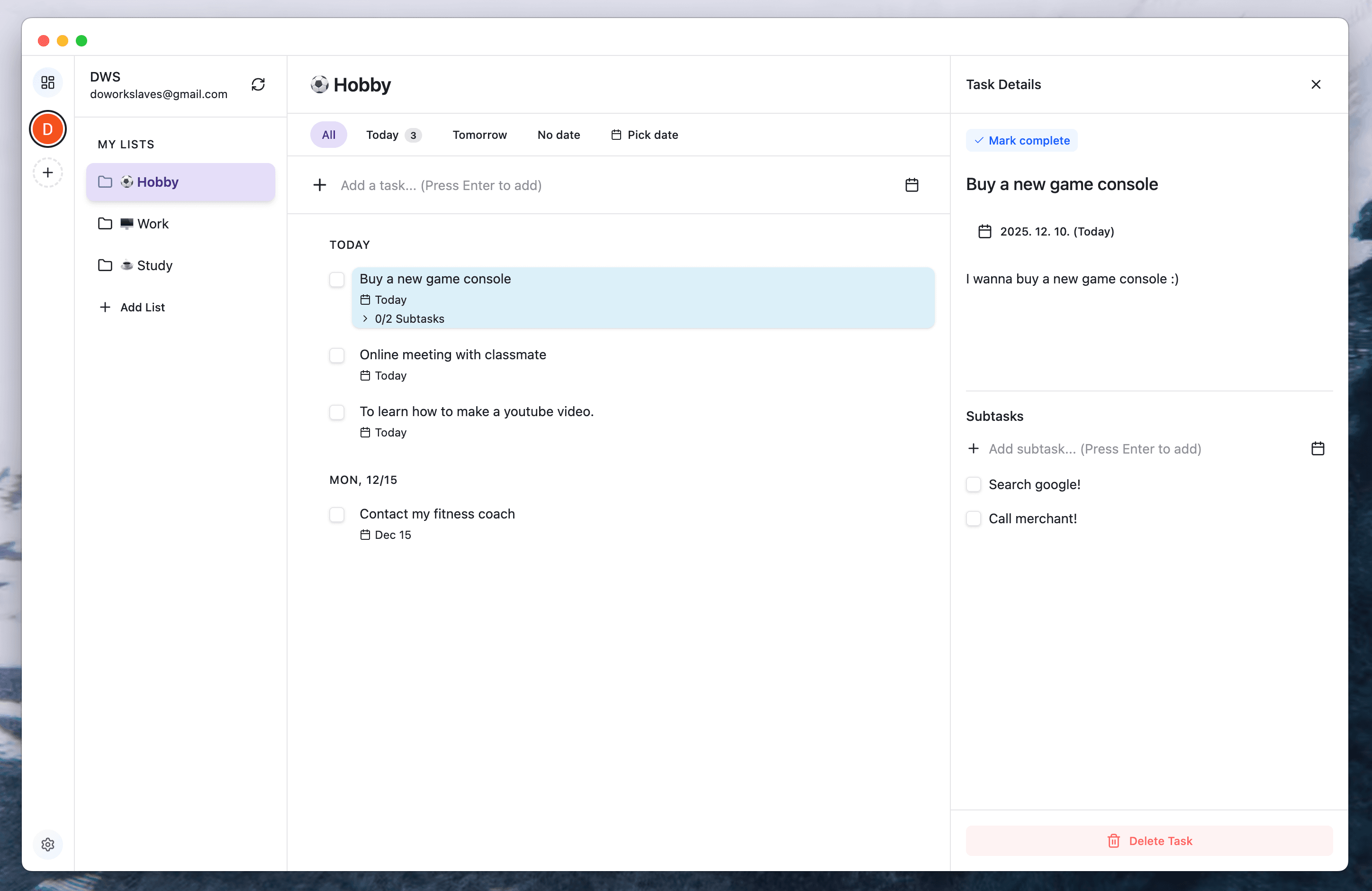The height and width of the screenshot is (891, 1372).
Task: Select the Today filter tab
Action: pos(382,135)
